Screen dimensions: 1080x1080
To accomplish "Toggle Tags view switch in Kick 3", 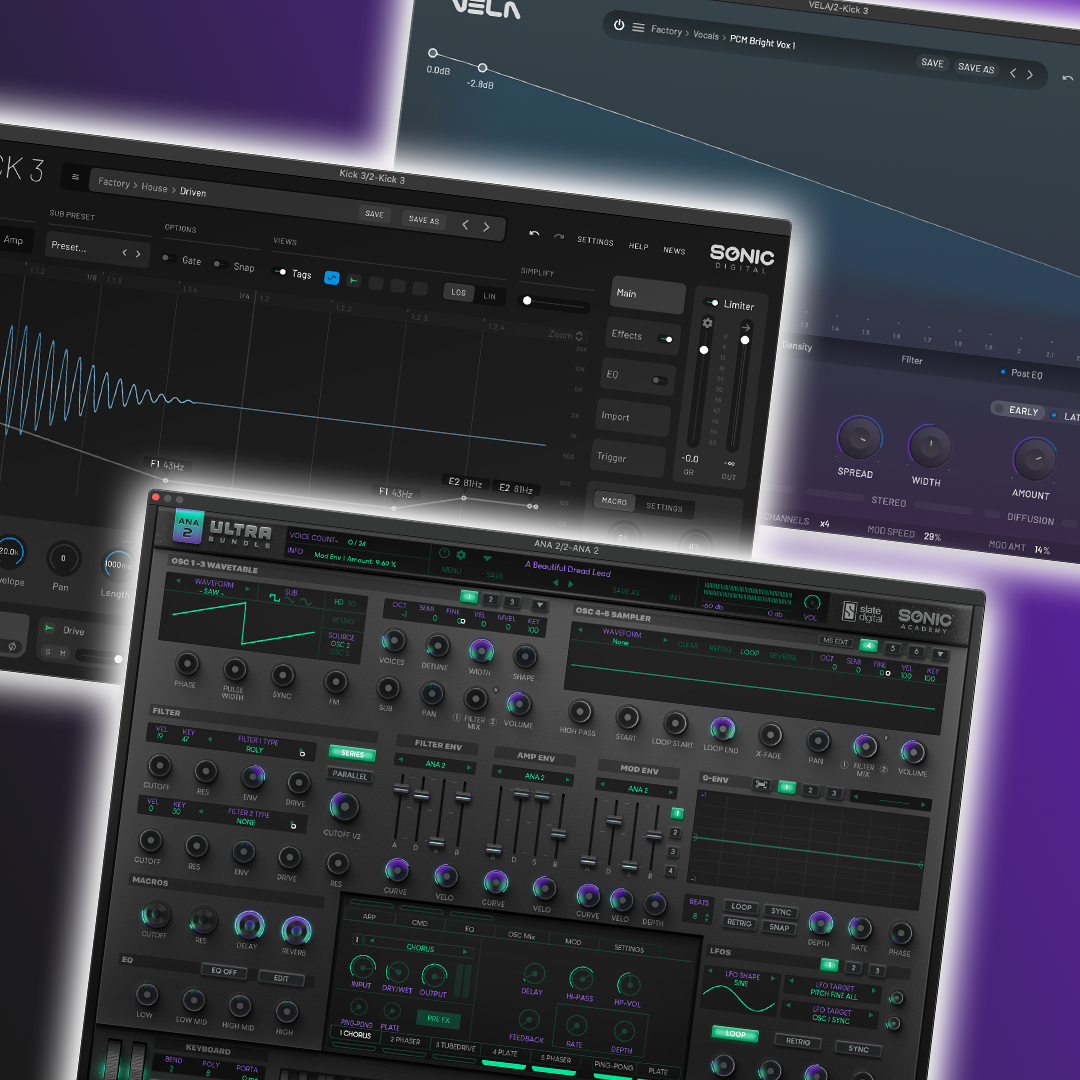I will pyautogui.click(x=279, y=271).
